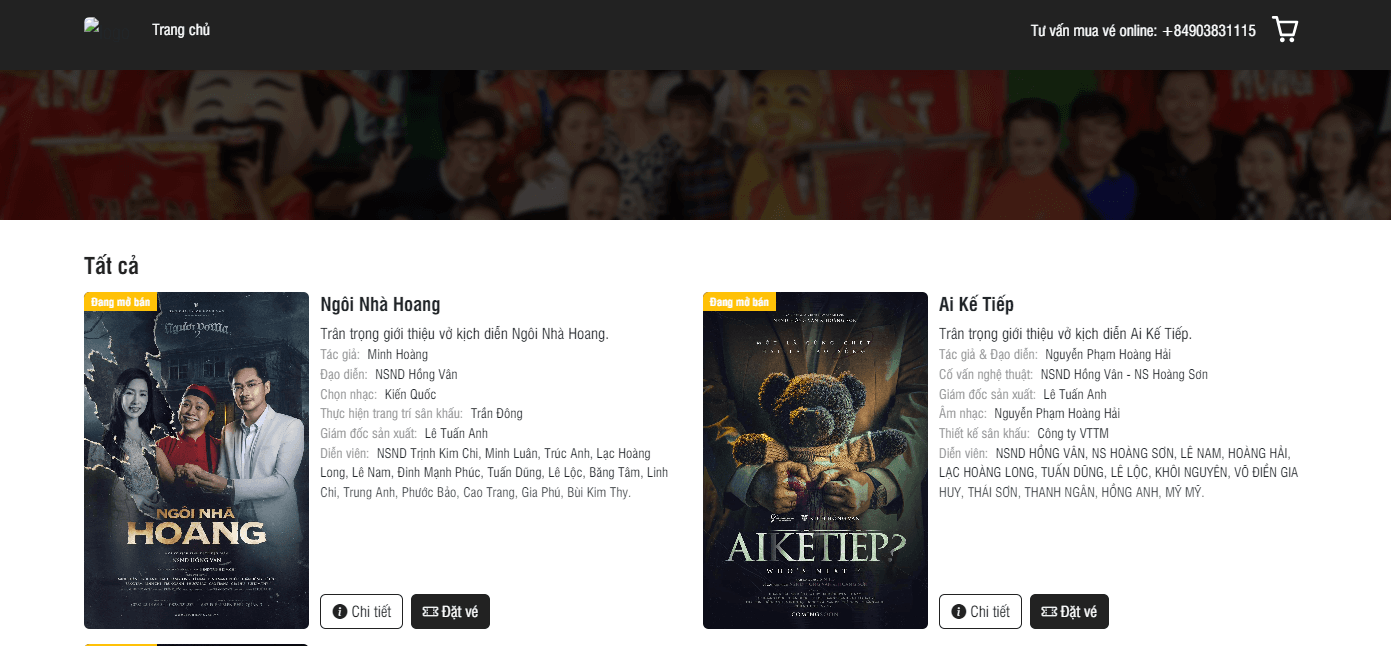Click the hotline number +84903831115
The height and width of the screenshot is (646, 1391).
[1209, 31]
